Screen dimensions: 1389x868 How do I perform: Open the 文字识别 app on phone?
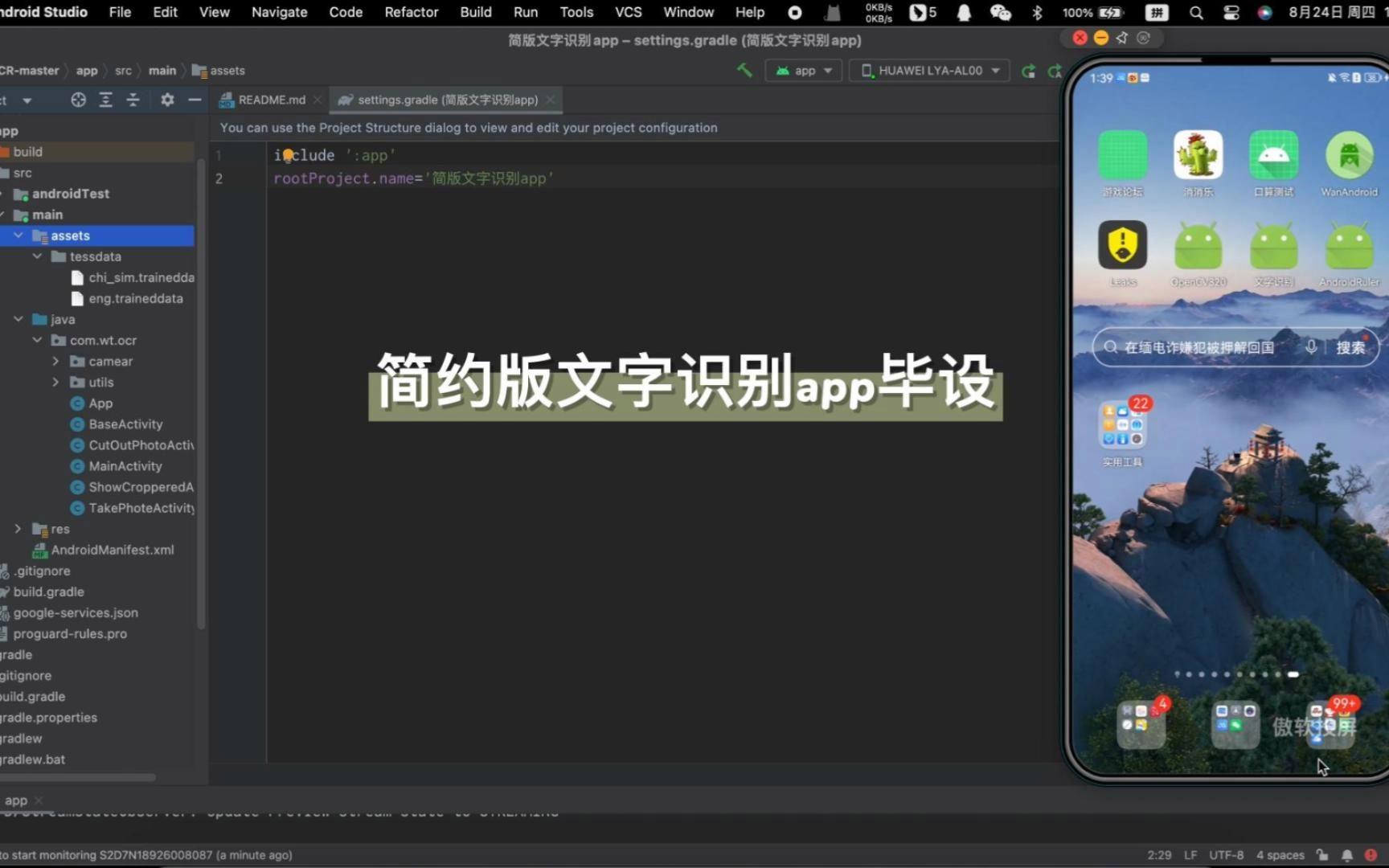pyautogui.click(x=1273, y=244)
